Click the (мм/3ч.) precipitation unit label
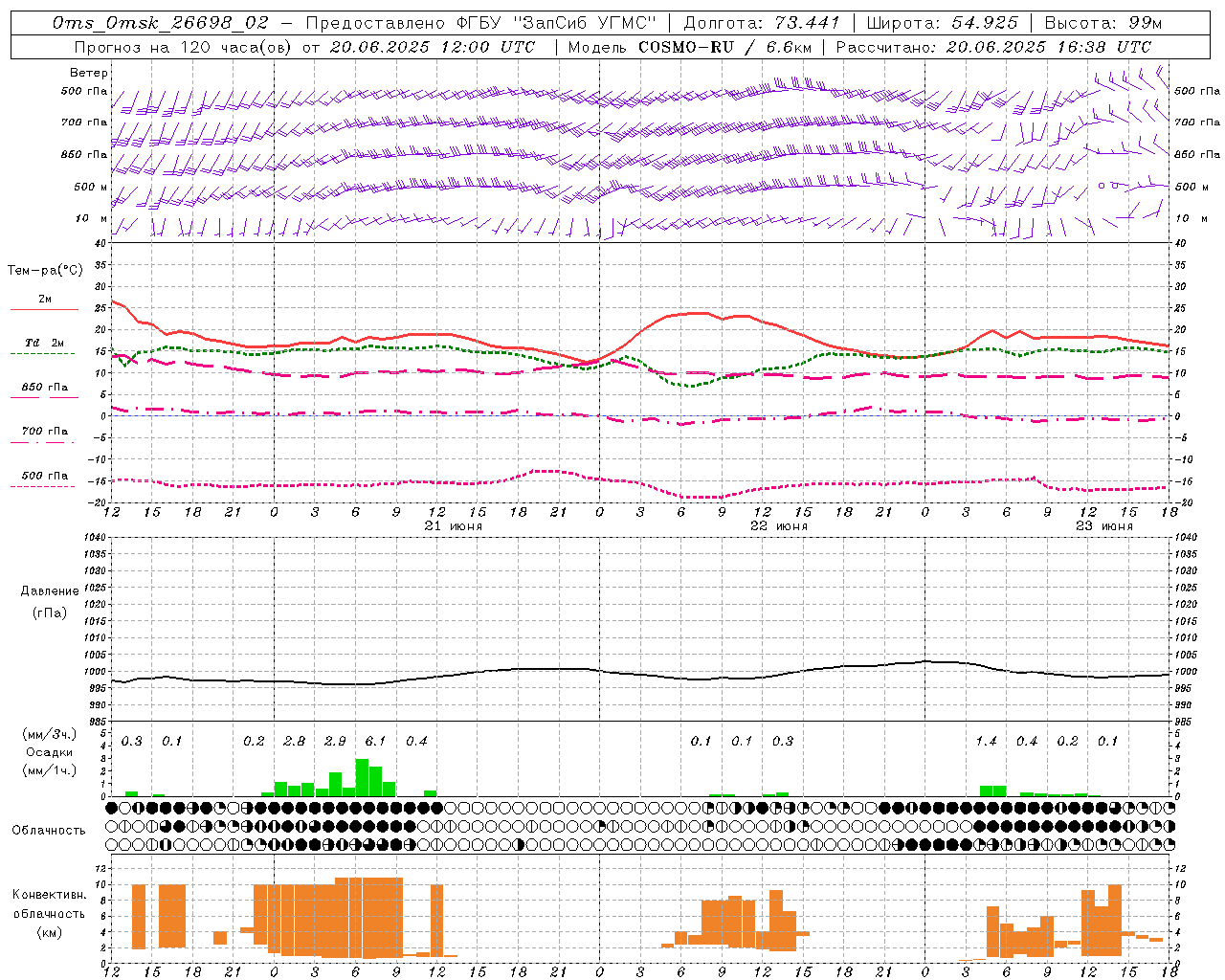This screenshot has width=1225, height=980. pos(50,734)
